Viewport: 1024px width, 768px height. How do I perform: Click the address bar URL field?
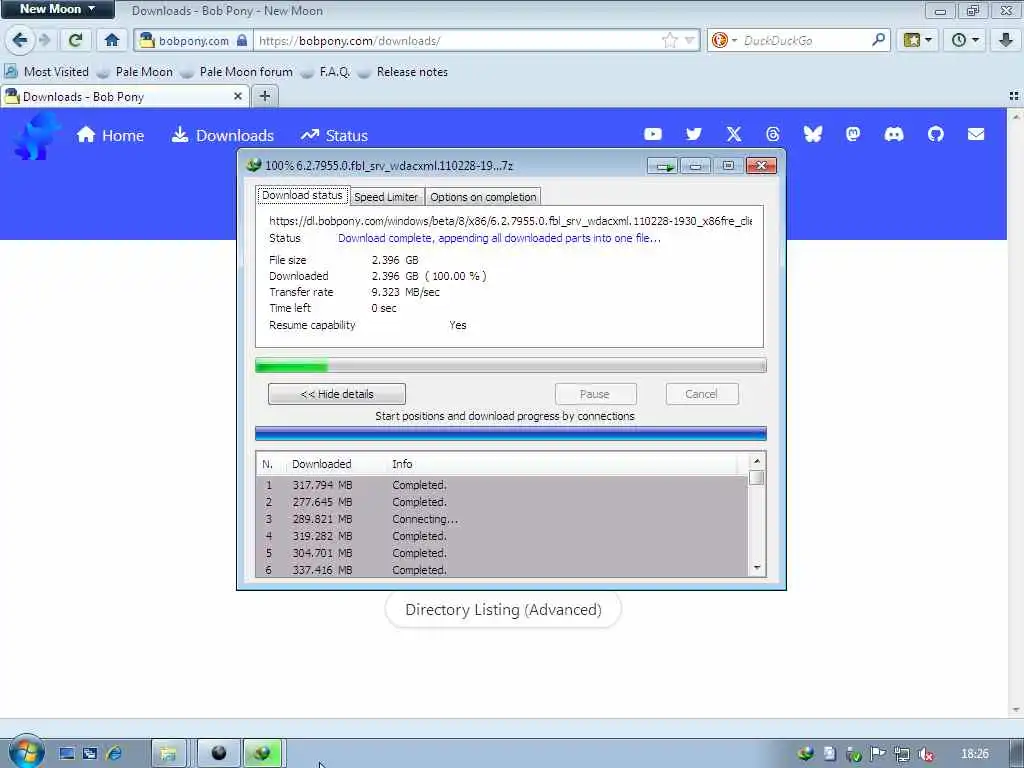457,40
